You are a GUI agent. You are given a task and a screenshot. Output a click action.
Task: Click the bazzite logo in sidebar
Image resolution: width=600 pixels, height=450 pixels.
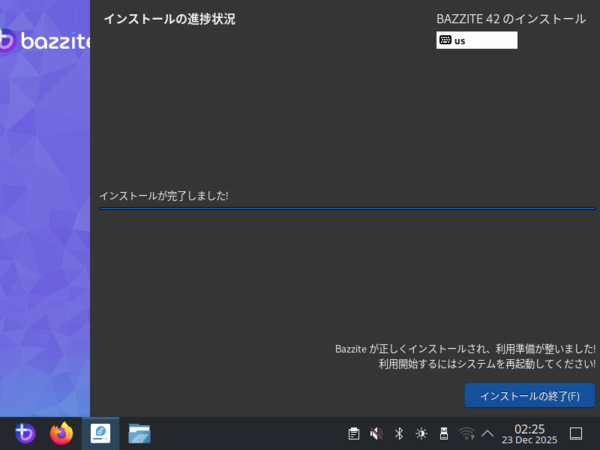[45, 40]
